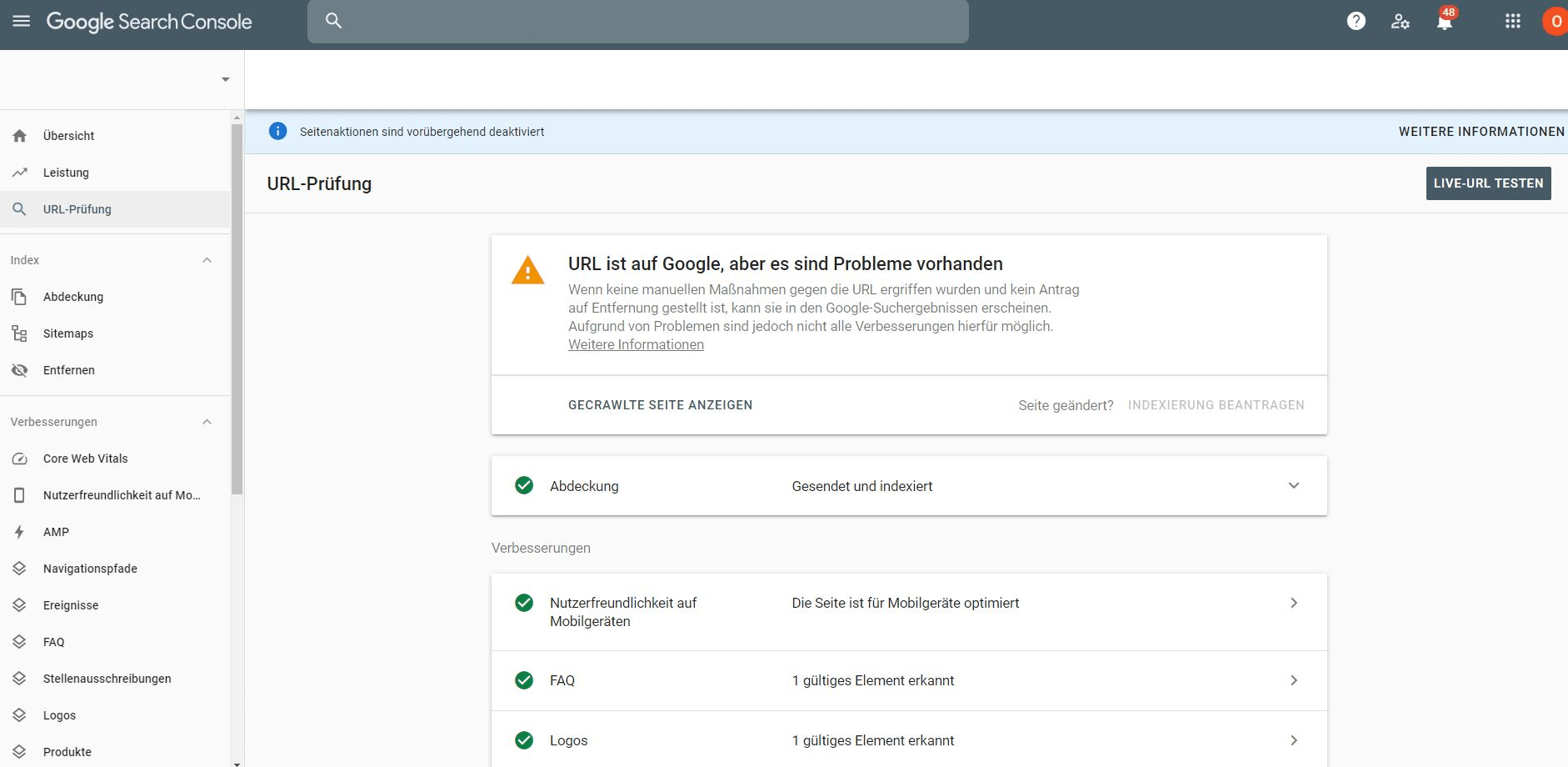This screenshot has width=1568, height=767.
Task: Open notifications bell with 48 badge
Action: 1446,20
